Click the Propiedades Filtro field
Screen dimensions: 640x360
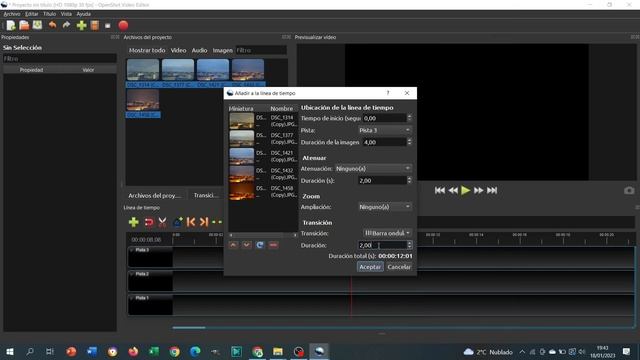pyautogui.click(x=60, y=58)
